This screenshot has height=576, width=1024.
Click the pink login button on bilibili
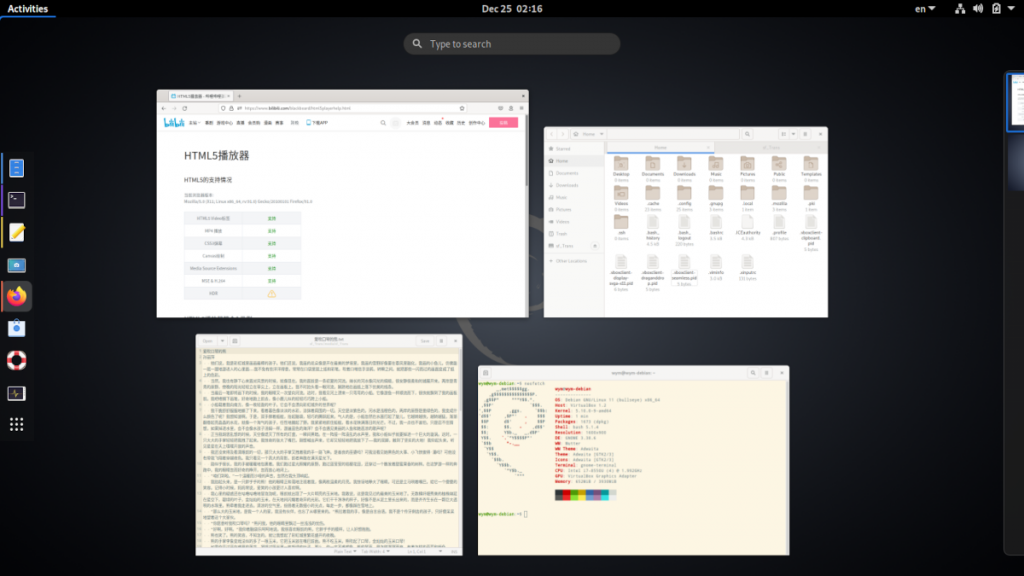pyautogui.click(x=501, y=121)
